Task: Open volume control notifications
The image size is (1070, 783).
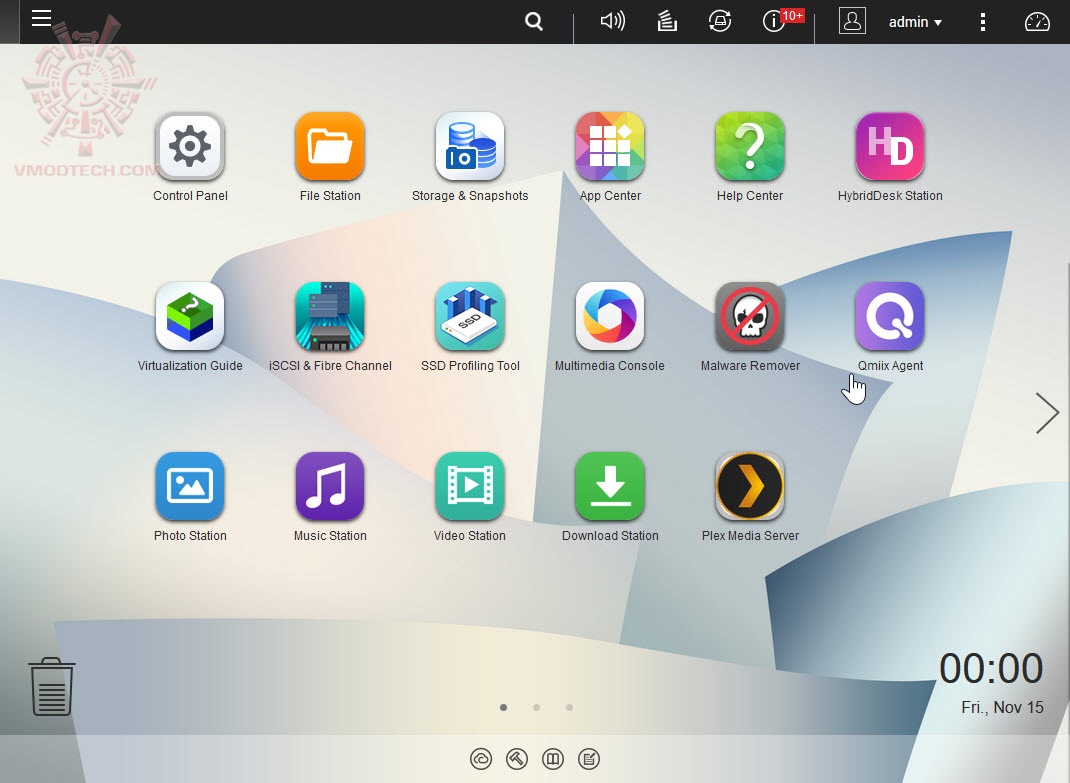Action: (612, 21)
